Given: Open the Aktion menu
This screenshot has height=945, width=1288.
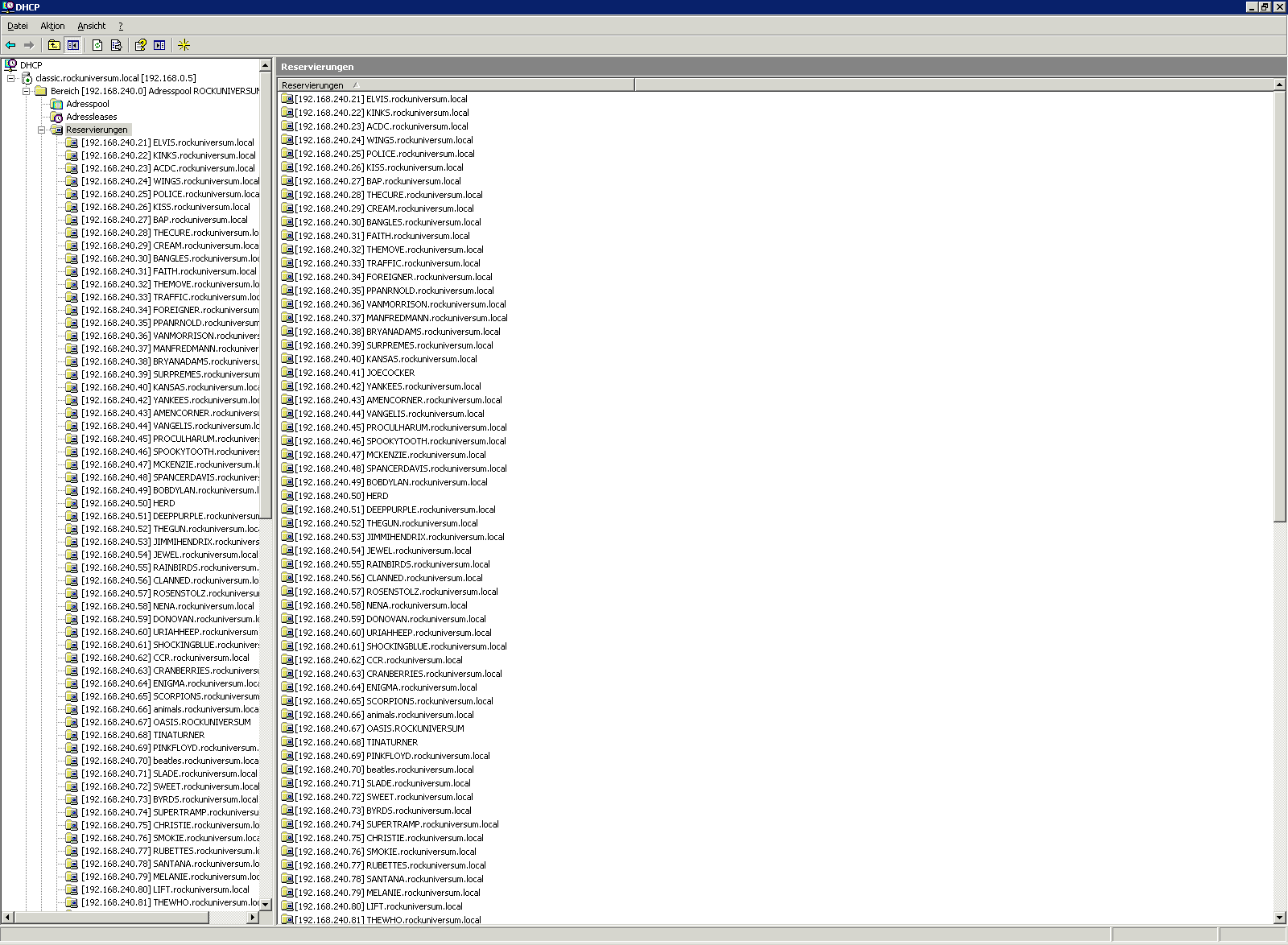Looking at the screenshot, I should coord(52,26).
